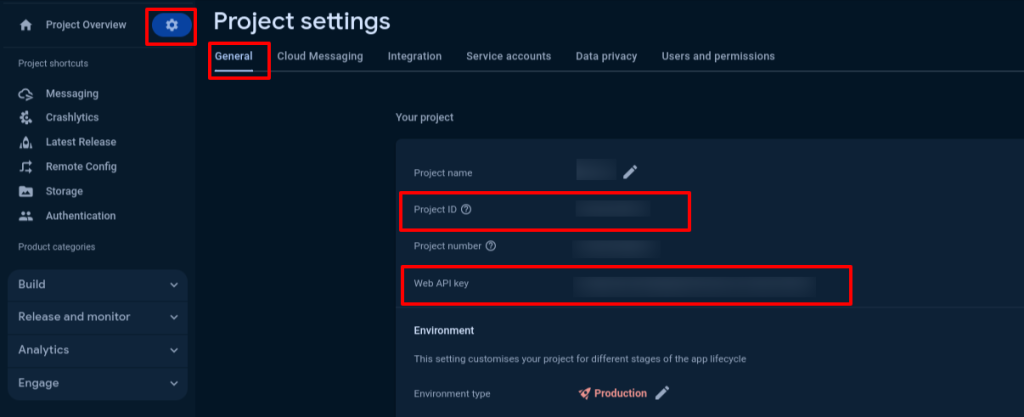This screenshot has width=1024, height=417.
Task: Open Messaging cloud icon shortcut
Action: [x=26, y=94]
